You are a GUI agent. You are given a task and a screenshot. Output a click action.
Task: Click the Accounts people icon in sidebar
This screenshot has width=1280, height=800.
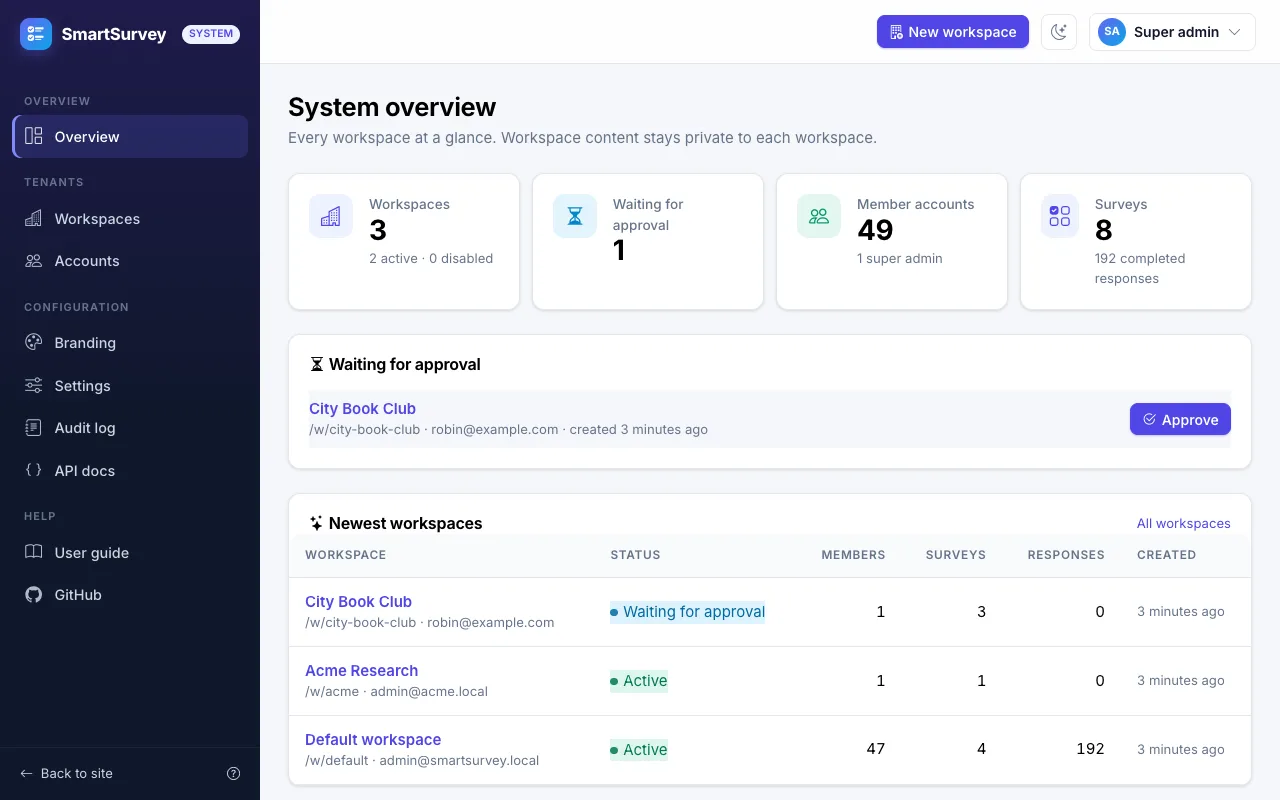[33, 260]
